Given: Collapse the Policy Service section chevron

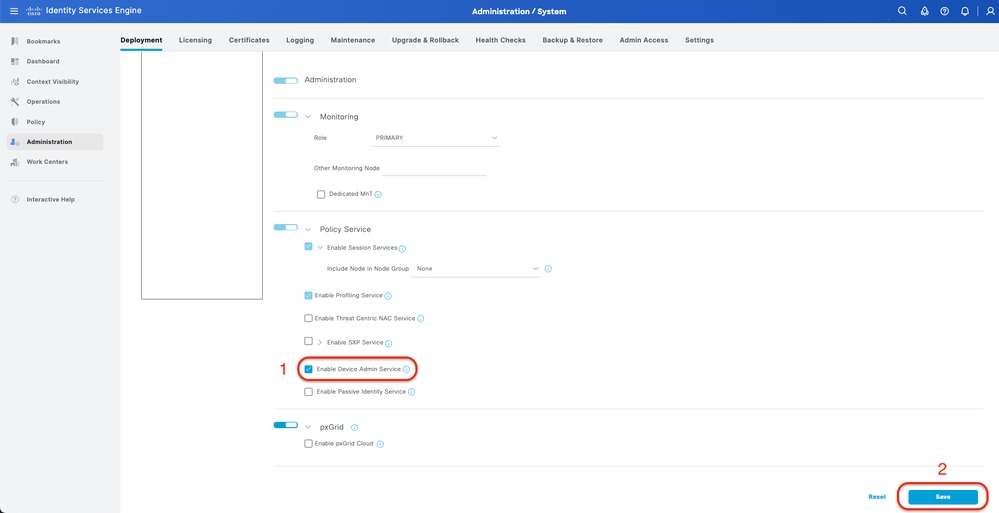Looking at the screenshot, I should [x=308, y=229].
